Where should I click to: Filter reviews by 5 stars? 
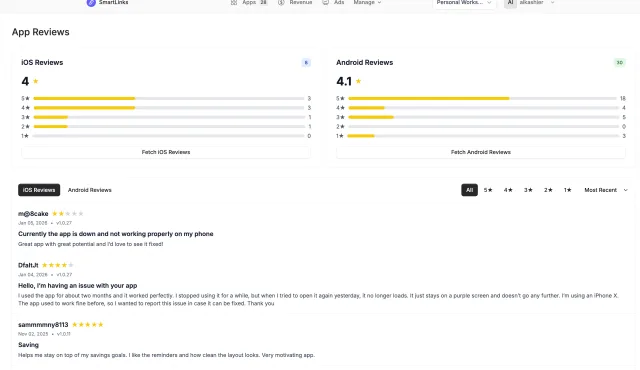click(x=488, y=190)
